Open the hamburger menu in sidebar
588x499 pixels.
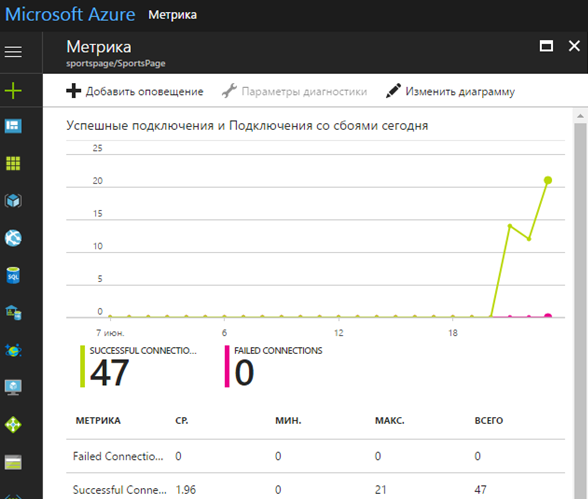[13, 52]
